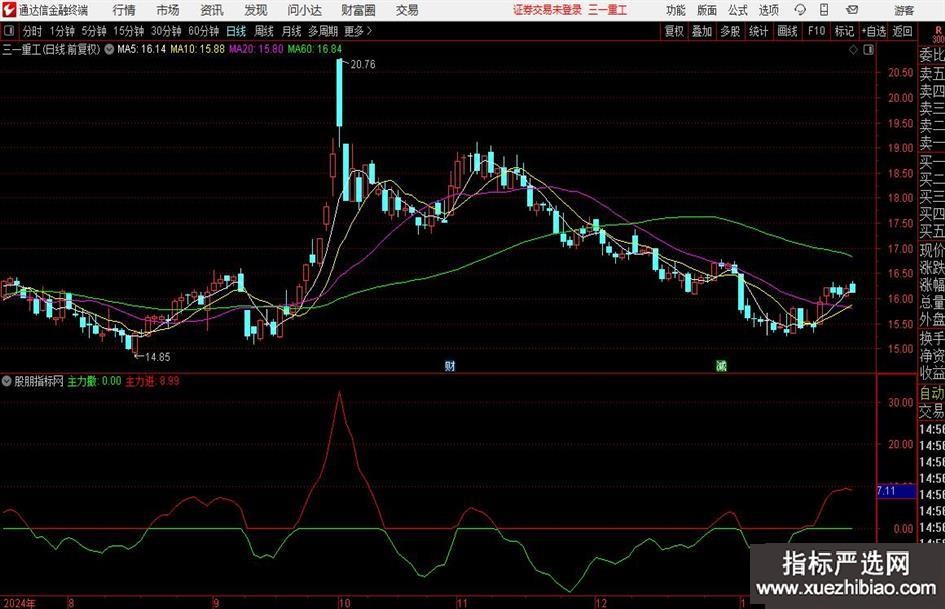Switch to 60分钟 period
The width and height of the screenshot is (945, 609).
click(x=203, y=31)
